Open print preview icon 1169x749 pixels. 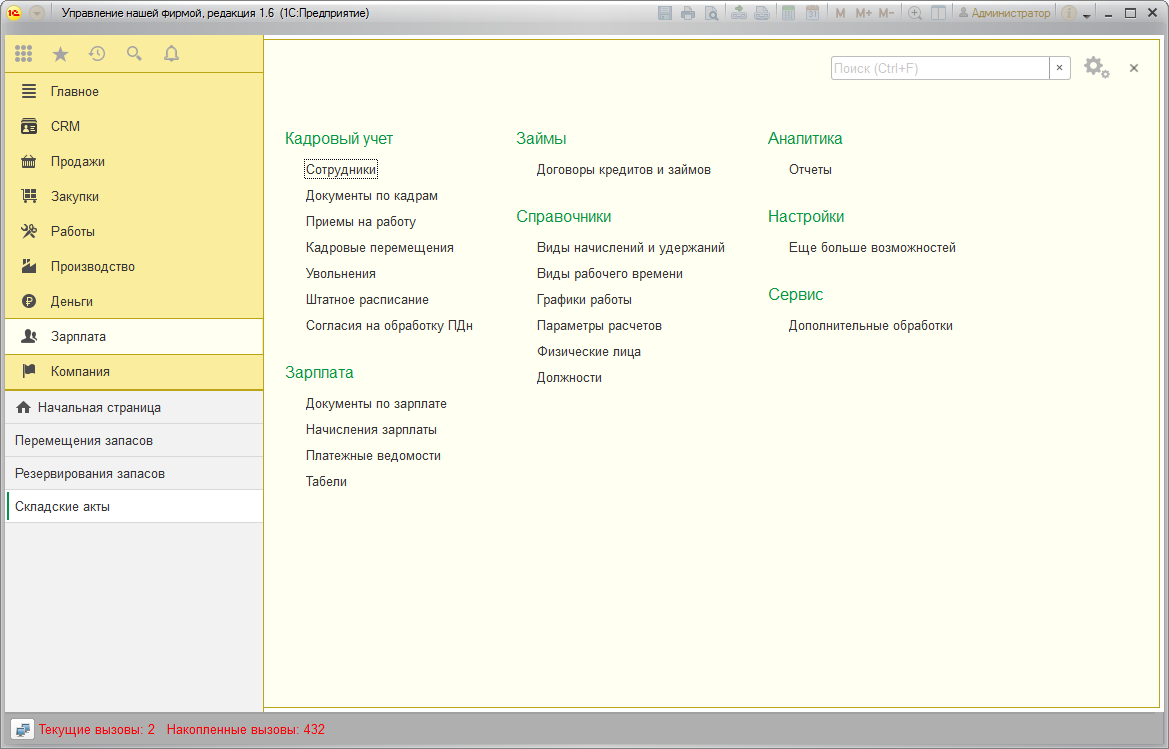point(712,13)
